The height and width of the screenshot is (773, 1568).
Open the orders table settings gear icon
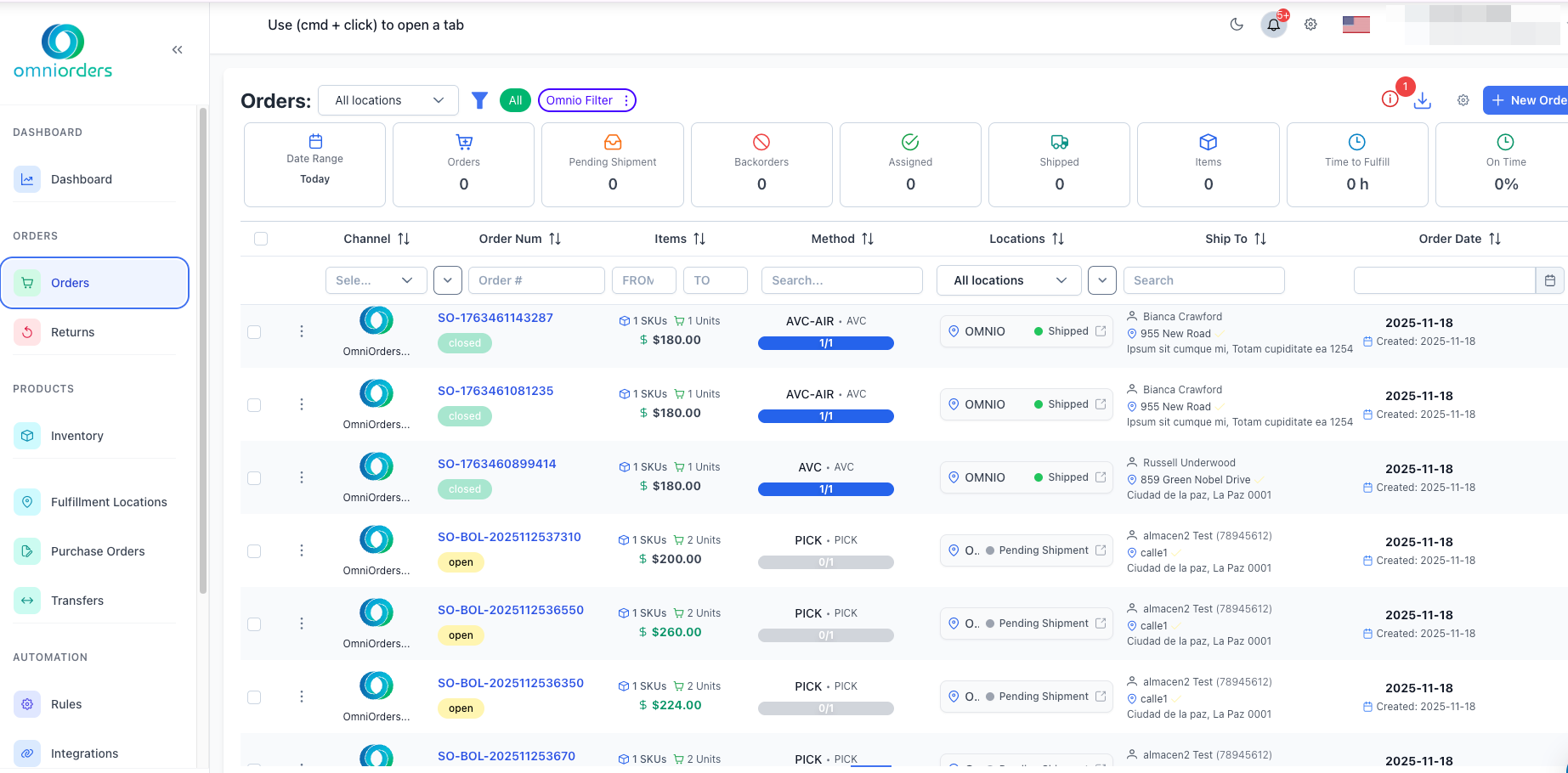[1463, 100]
